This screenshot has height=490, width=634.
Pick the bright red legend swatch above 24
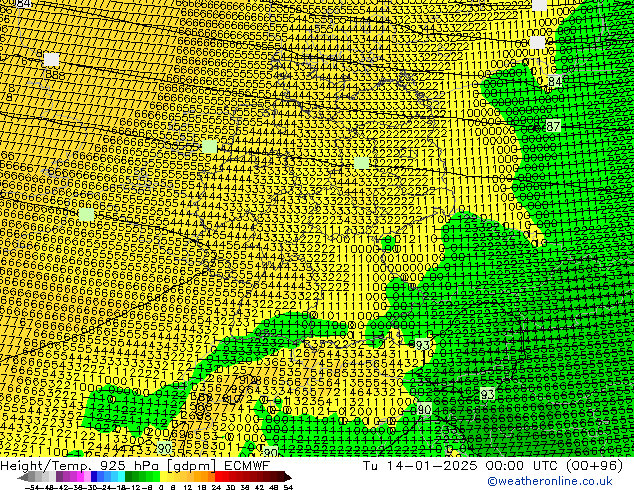218,477
